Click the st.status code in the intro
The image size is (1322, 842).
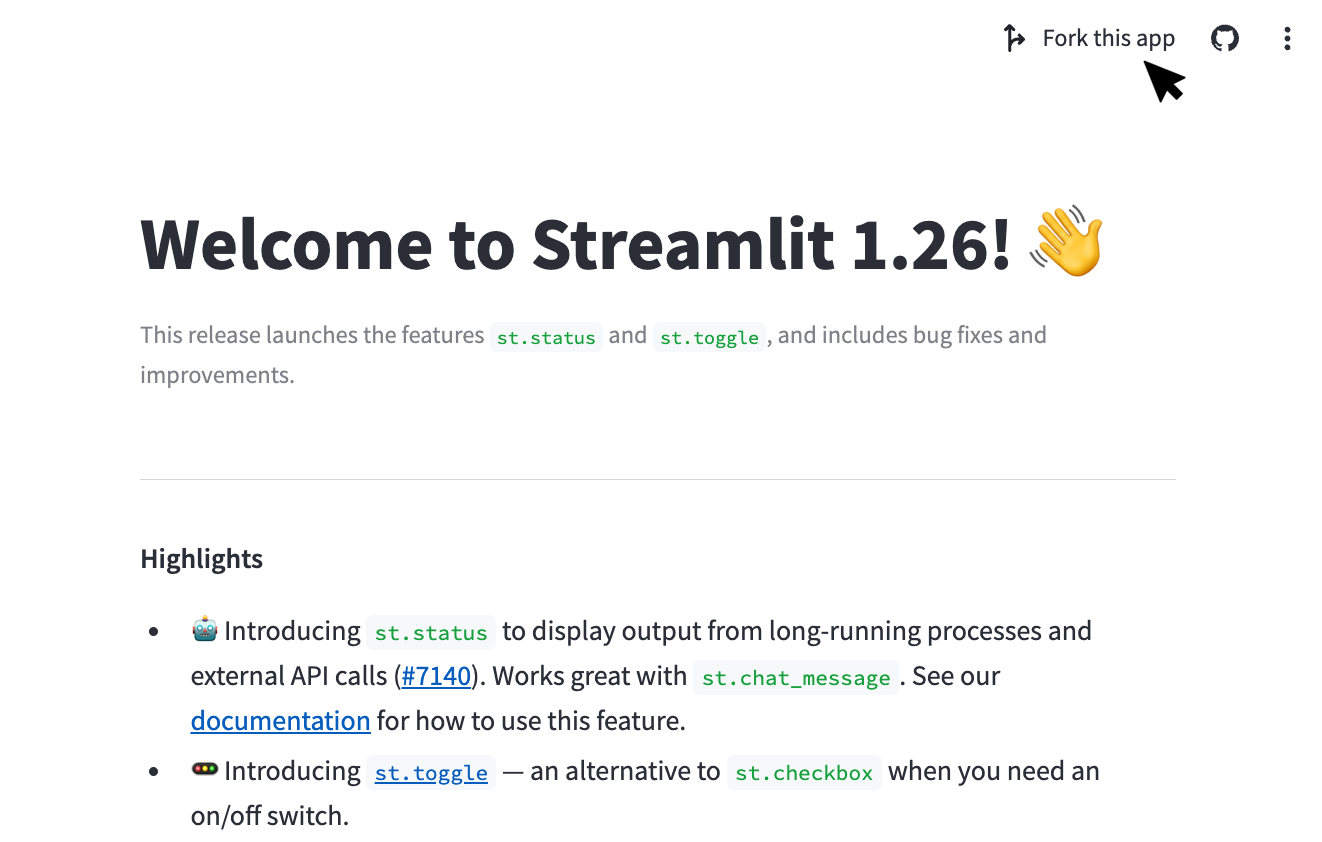pos(546,337)
